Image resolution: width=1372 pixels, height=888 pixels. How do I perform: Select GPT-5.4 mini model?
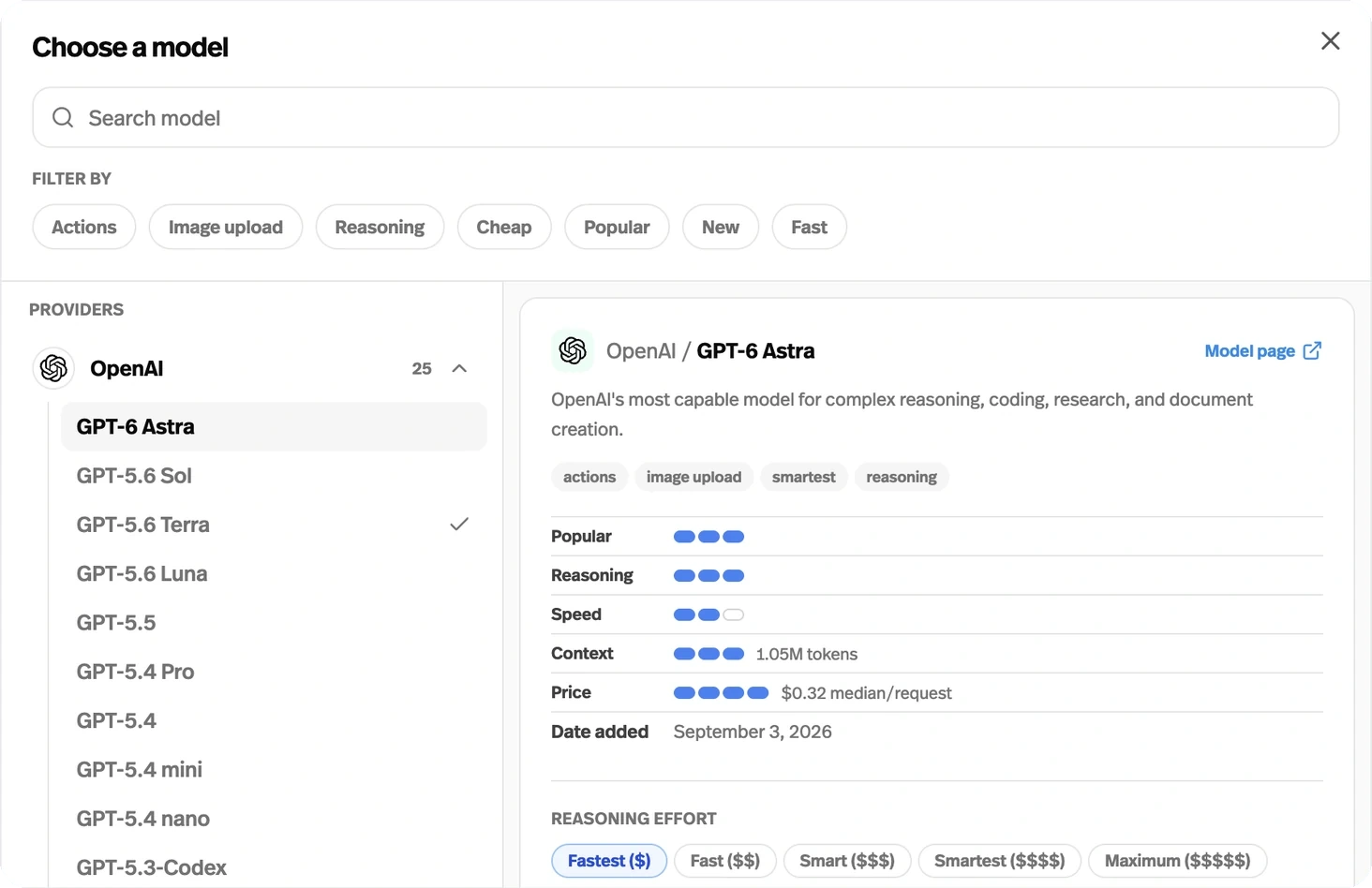tap(274, 769)
